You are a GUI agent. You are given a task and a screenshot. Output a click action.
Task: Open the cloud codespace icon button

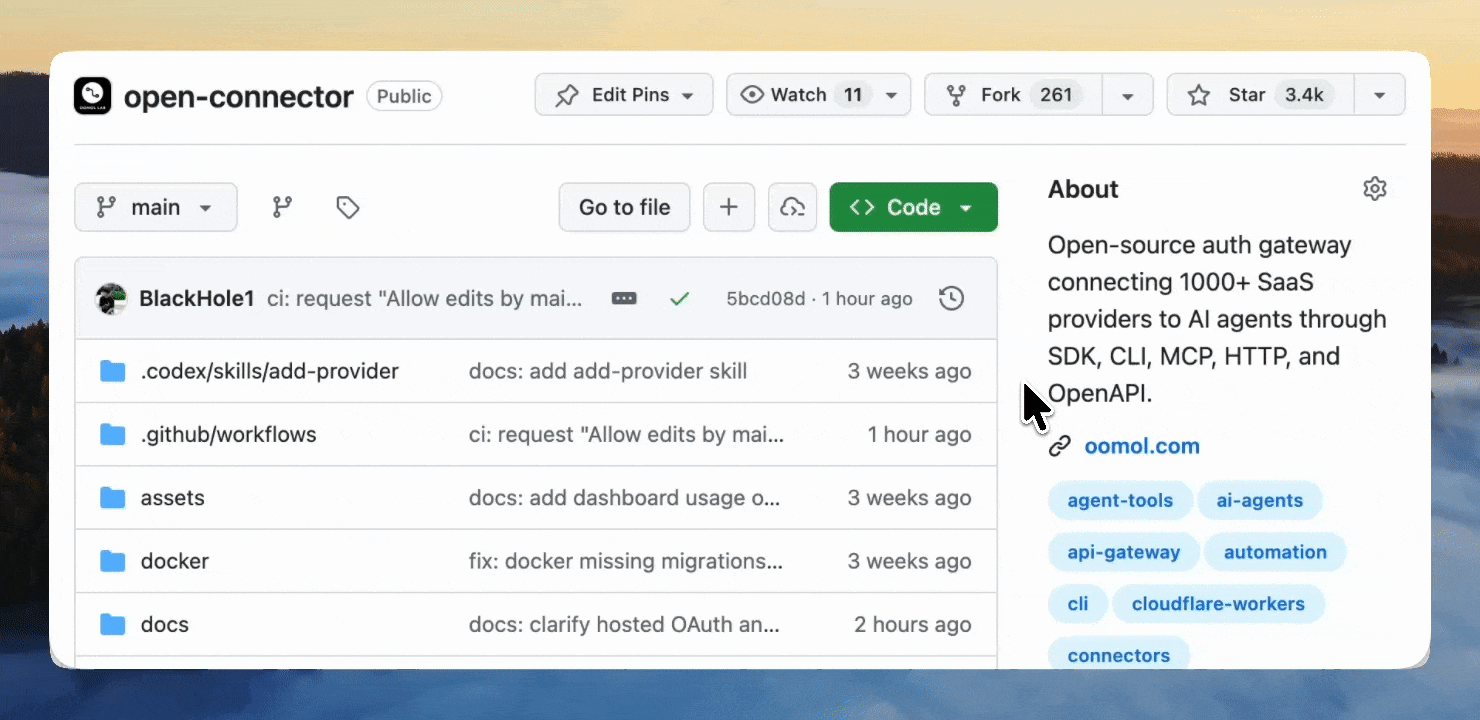pos(792,207)
